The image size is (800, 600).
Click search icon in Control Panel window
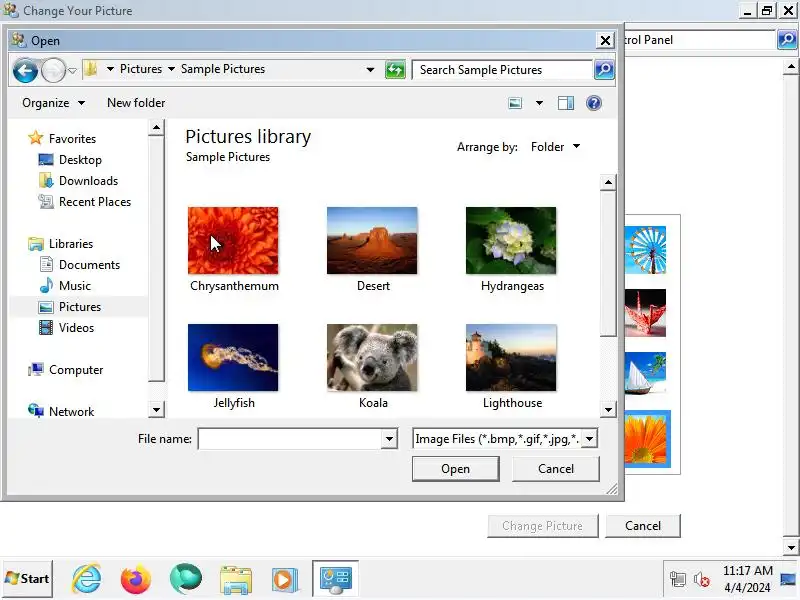[787, 39]
